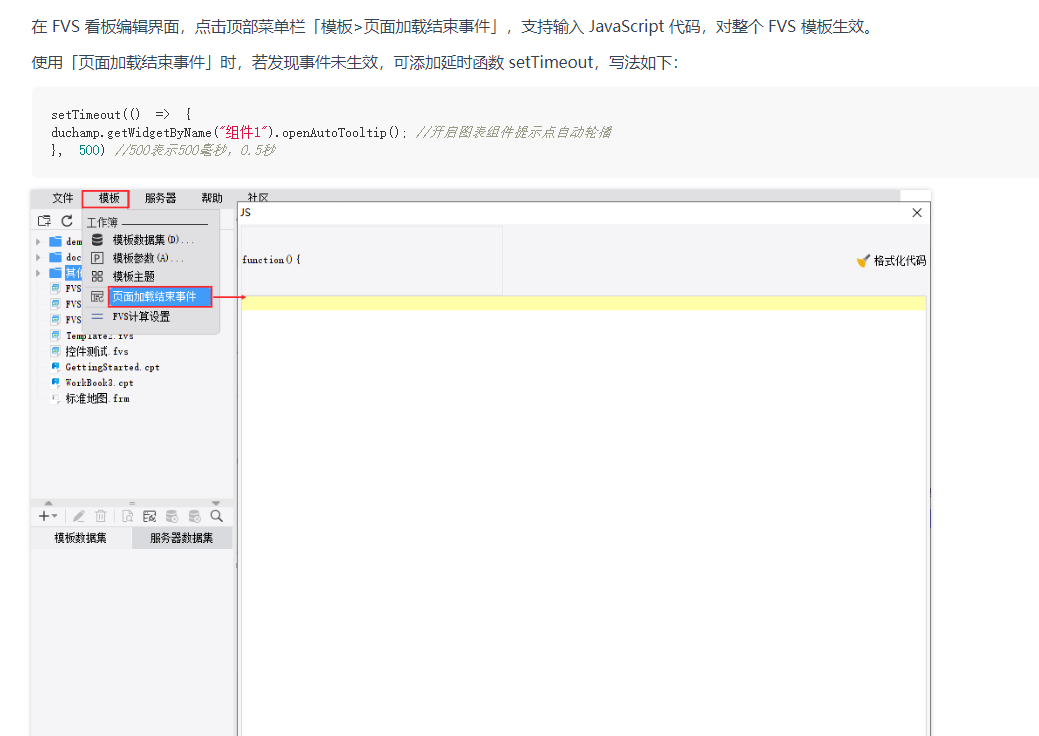
Task: Expand the dem folder in file tree
Action: click(x=38, y=242)
